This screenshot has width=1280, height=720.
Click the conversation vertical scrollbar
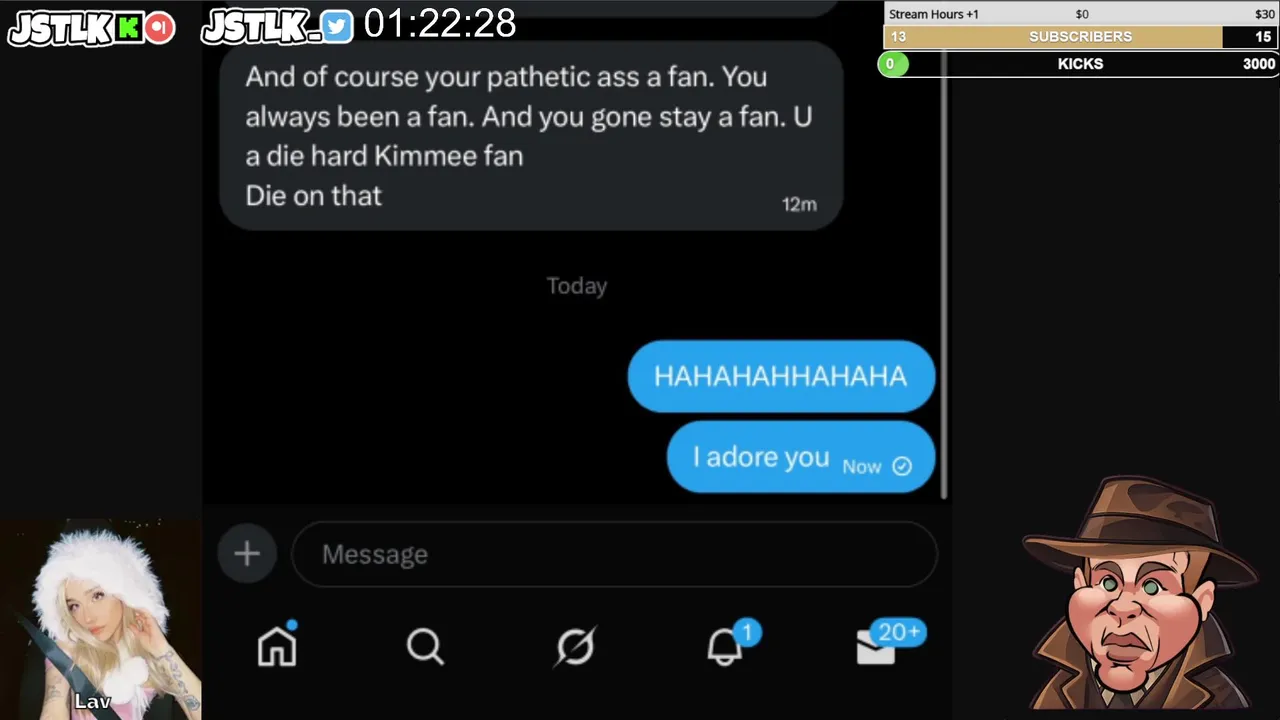coord(943,250)
